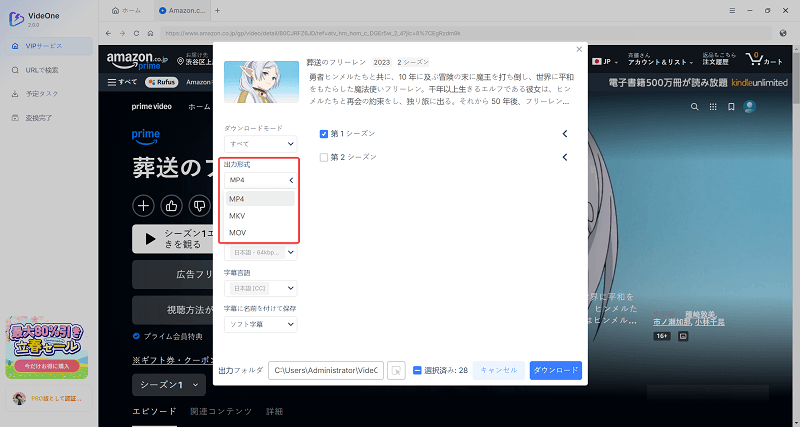
Task: Click the VideOne logo icon
Action: pos(16,19)
